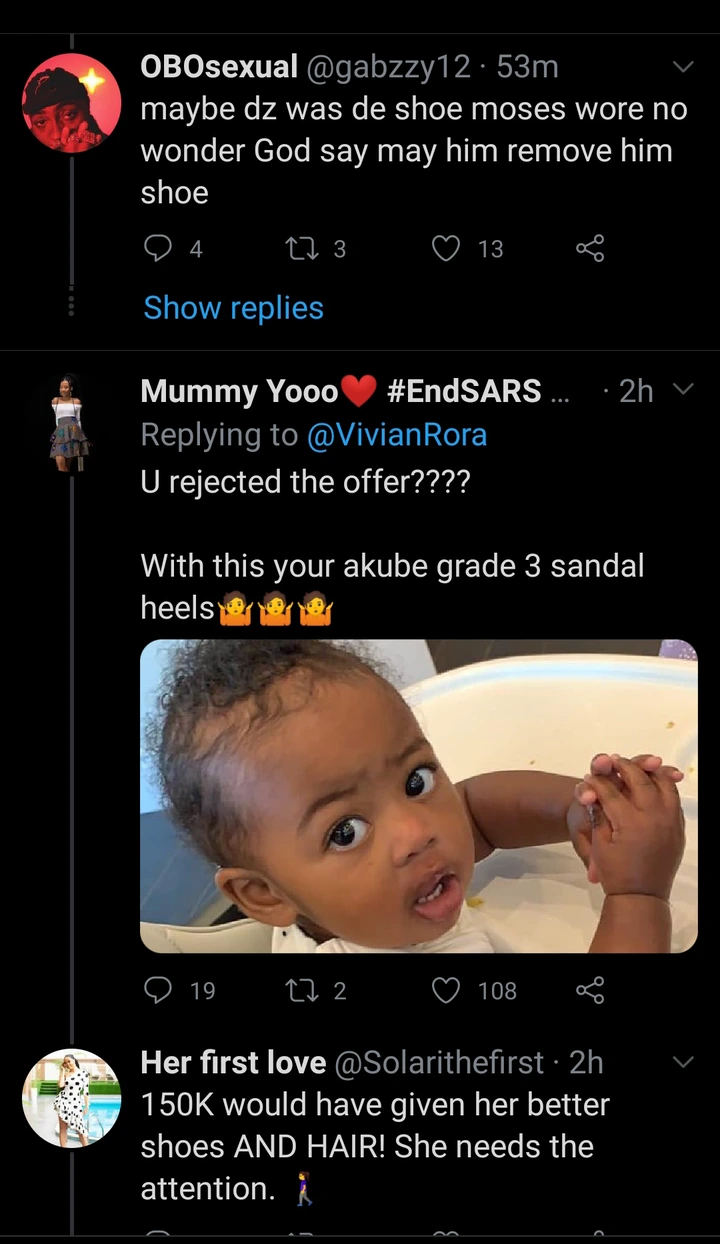Open Mummy Yooo tweet options chevron
Screen dimensions: 720x1244
pyautogui.click(x=683, y=390)
